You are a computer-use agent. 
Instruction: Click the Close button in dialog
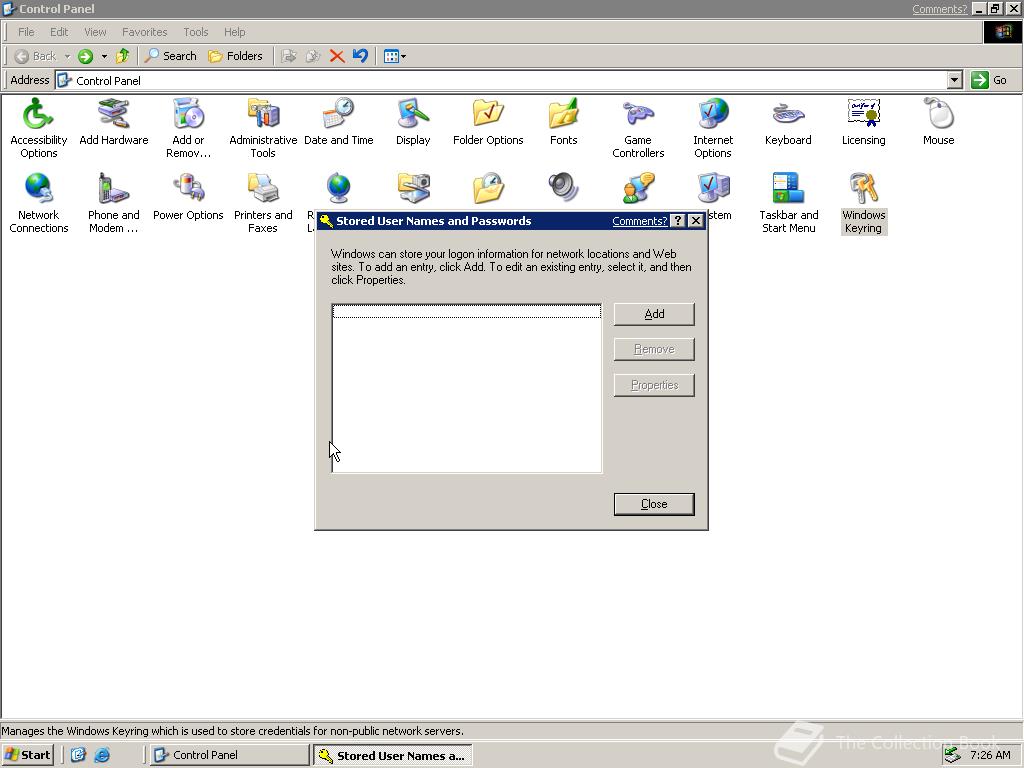[x=654, y=504]
